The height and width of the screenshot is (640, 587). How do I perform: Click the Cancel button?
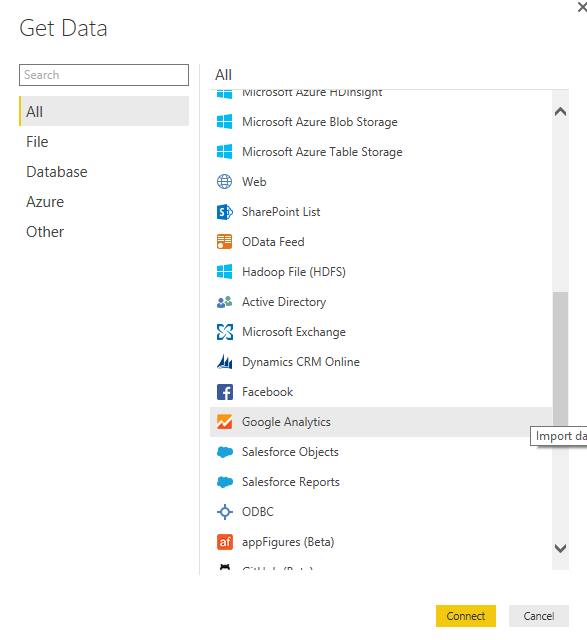(539, 616)
